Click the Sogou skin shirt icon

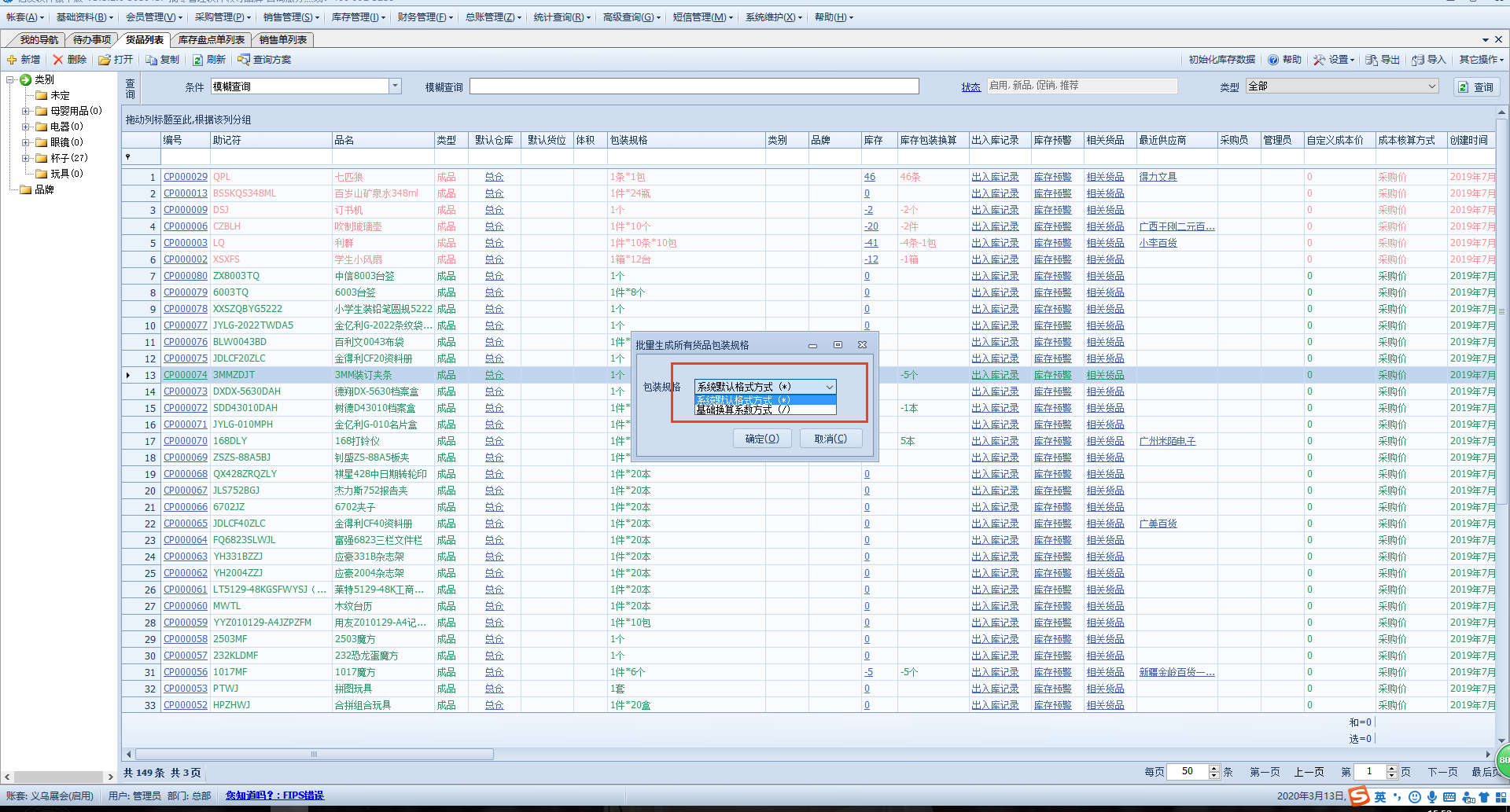click(x=1484, y=797)
